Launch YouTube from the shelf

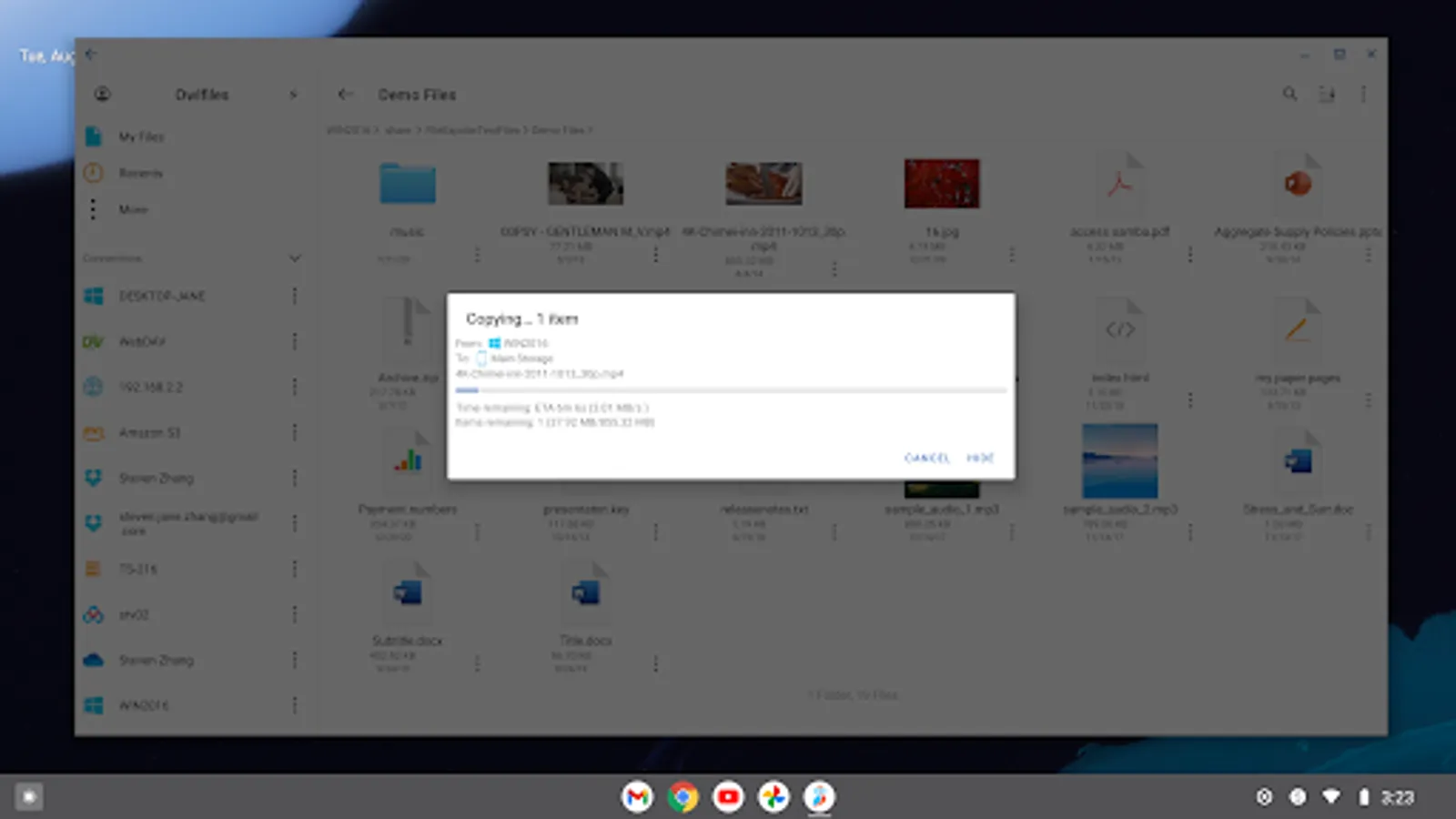click(728, 797)
